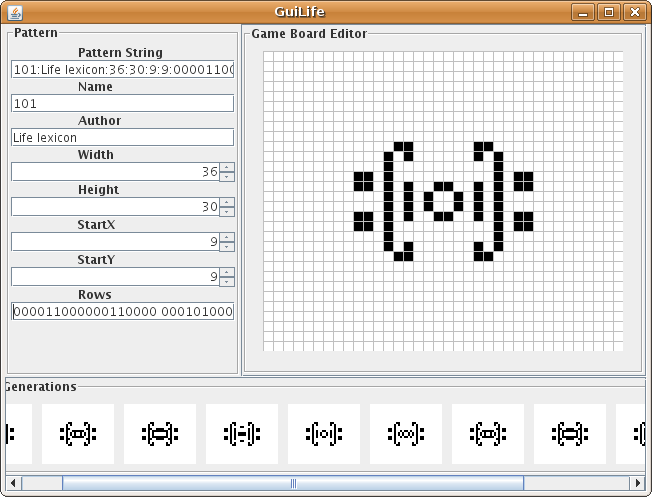Choose the fourth fully visible generation thumbnail

pos(324,434)
